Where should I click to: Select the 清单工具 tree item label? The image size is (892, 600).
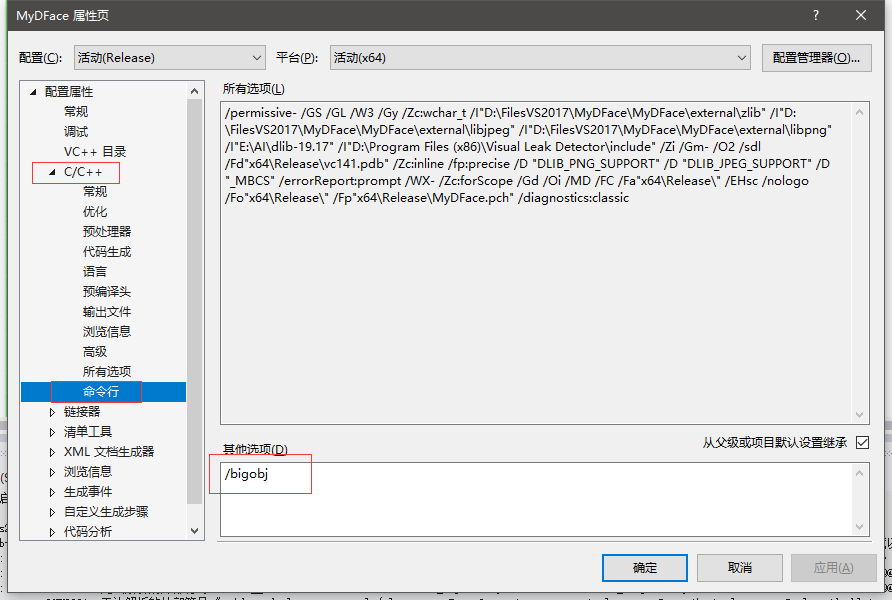pyautogui.click(x=88, y=432)
